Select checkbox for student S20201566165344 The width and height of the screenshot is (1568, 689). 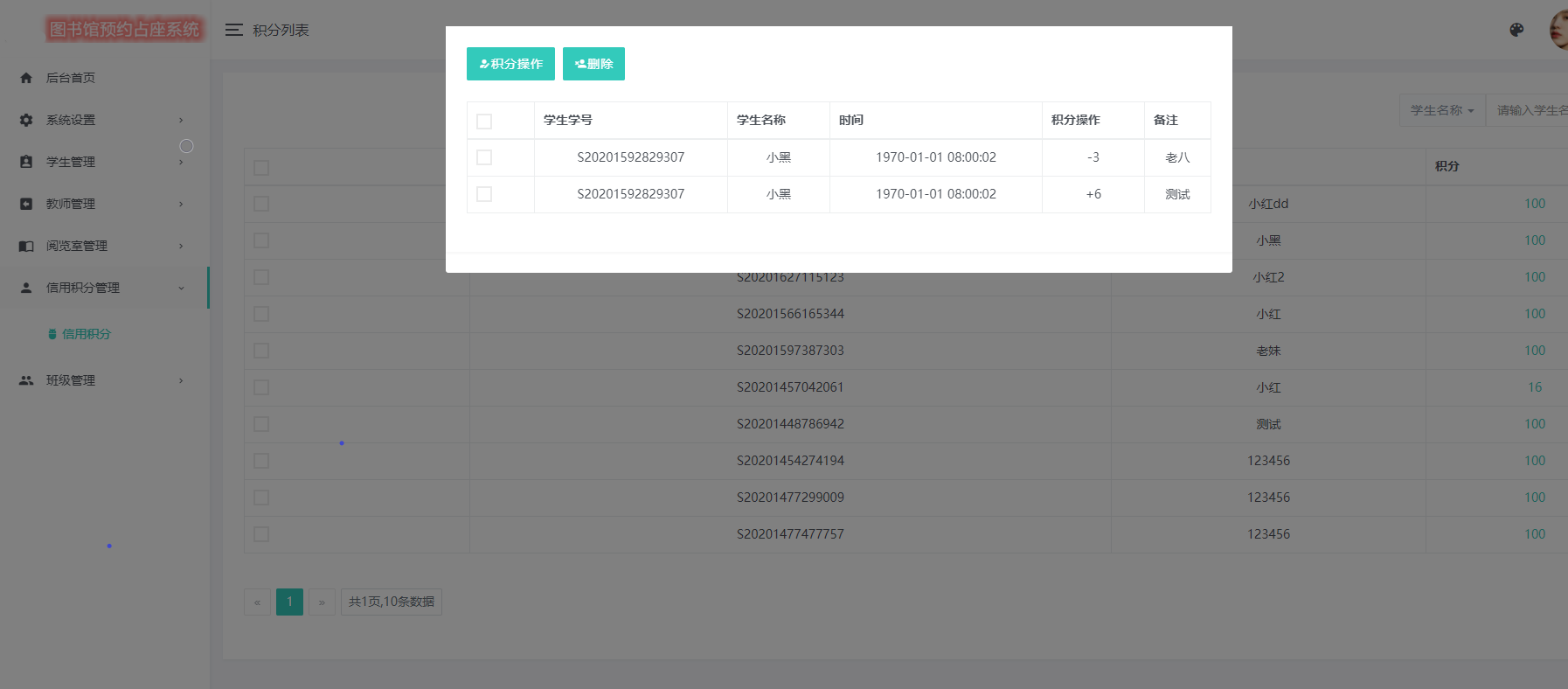[x=261, y=314]
